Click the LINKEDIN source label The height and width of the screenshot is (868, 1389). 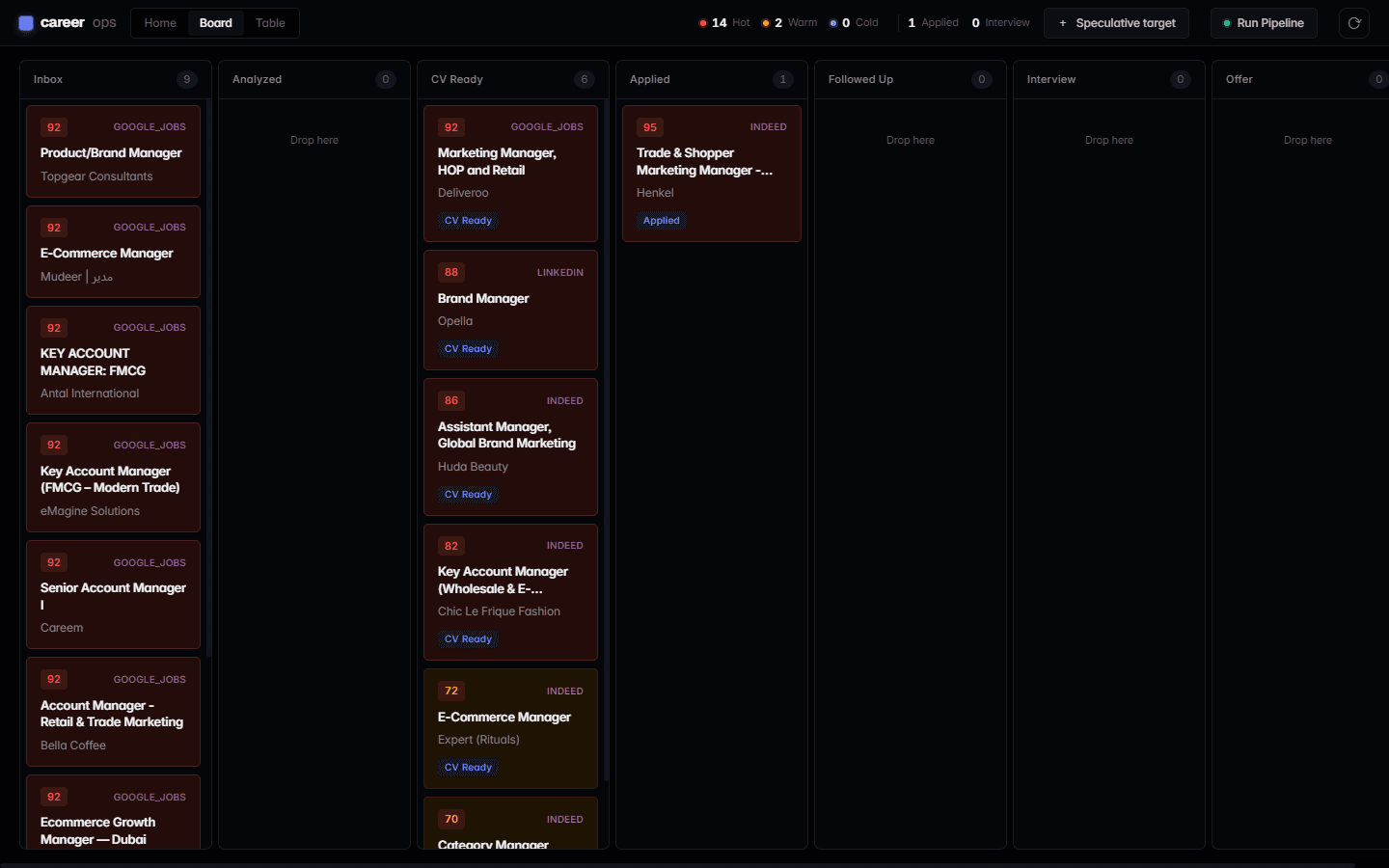[x=560, y=273]
